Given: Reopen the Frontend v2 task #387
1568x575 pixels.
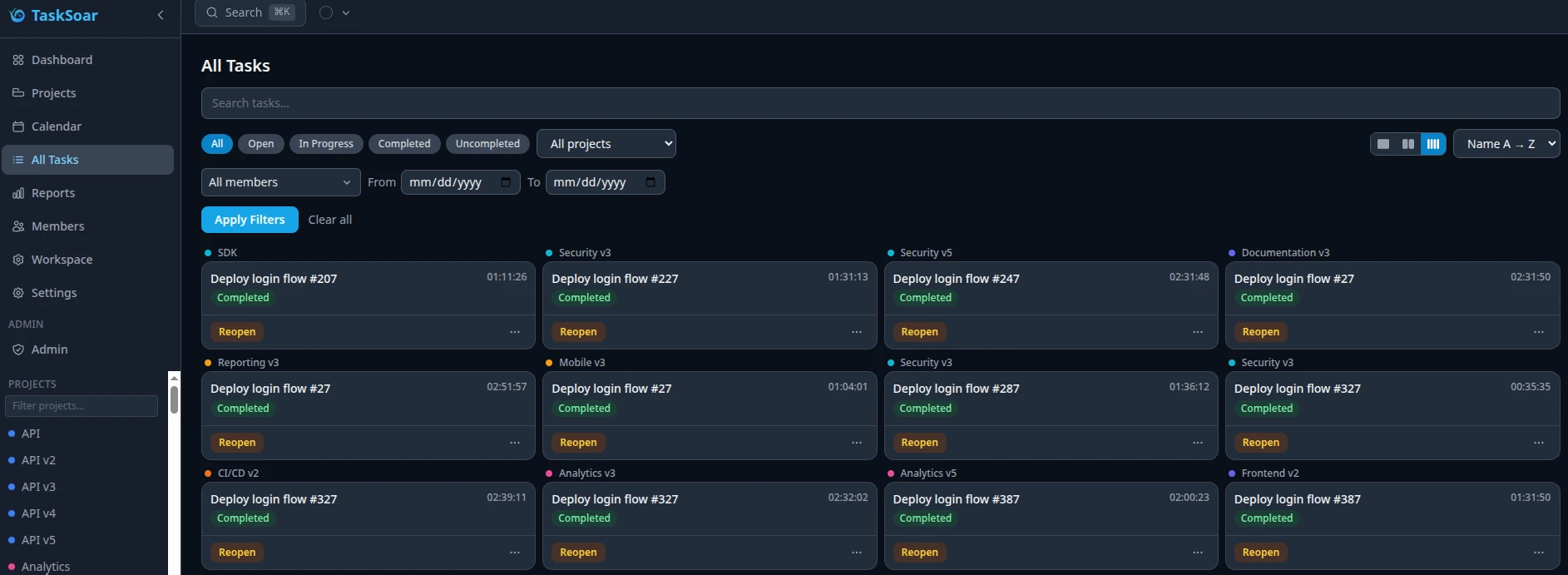Looking at the screenshot, I should coord(1261,553).
